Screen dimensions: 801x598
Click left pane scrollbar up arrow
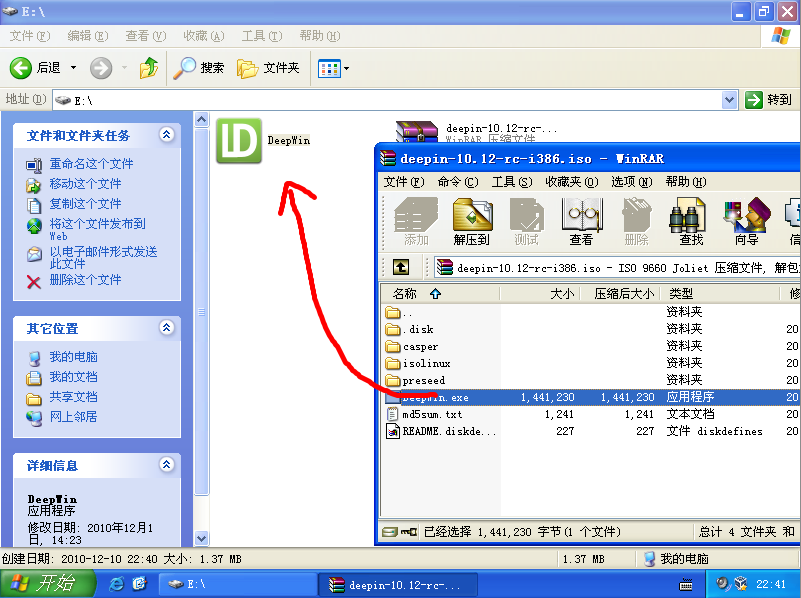[x=201, y=119]
